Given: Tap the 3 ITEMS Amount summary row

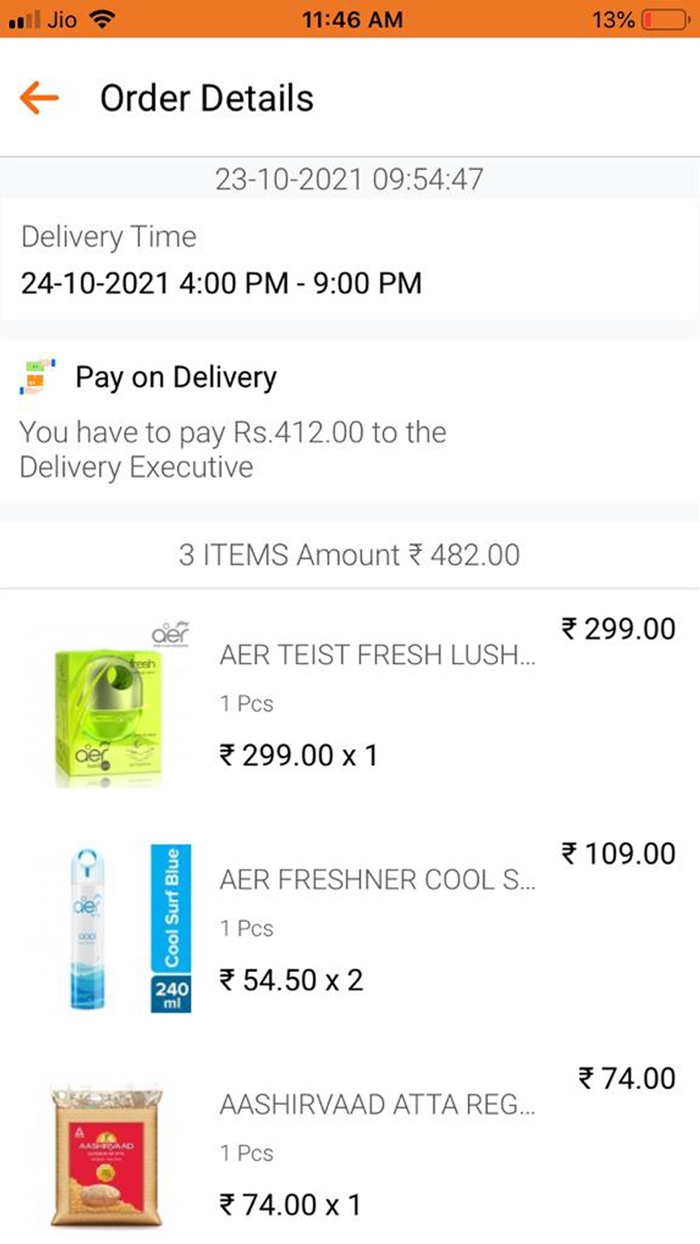Looking at the screenshot, I should point(349,555).
